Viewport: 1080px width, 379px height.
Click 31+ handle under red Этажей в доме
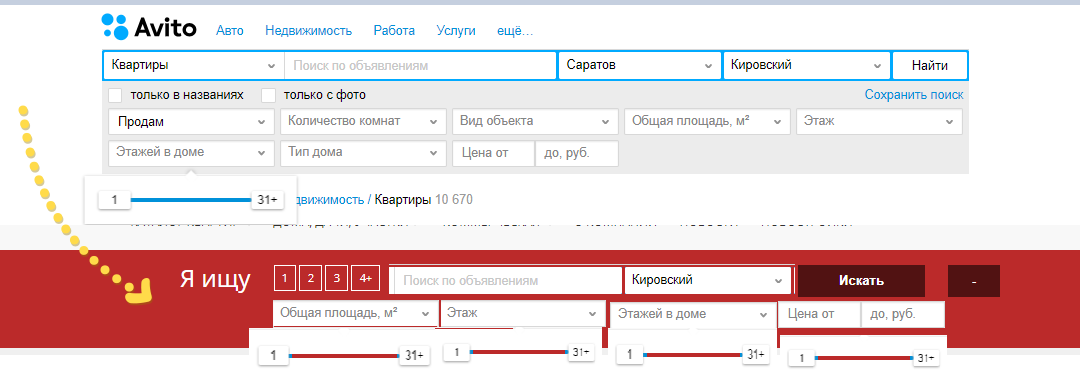pyautogui.click(x=756, y=355)
